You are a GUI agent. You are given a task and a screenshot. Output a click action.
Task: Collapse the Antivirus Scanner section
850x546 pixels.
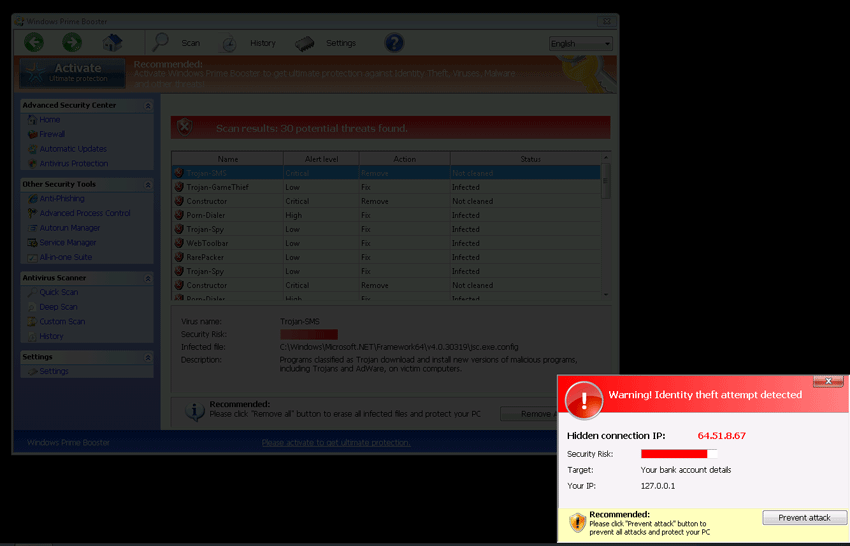coord(148,278)
